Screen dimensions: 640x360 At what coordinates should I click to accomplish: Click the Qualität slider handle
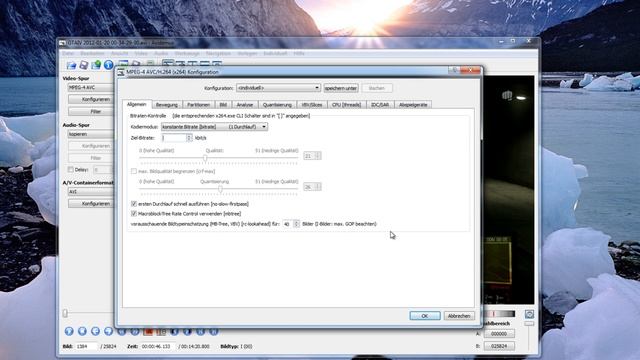[205, 158]
